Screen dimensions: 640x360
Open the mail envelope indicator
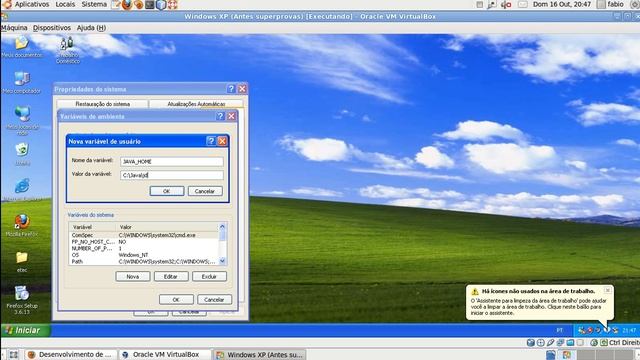coord(522,4)
